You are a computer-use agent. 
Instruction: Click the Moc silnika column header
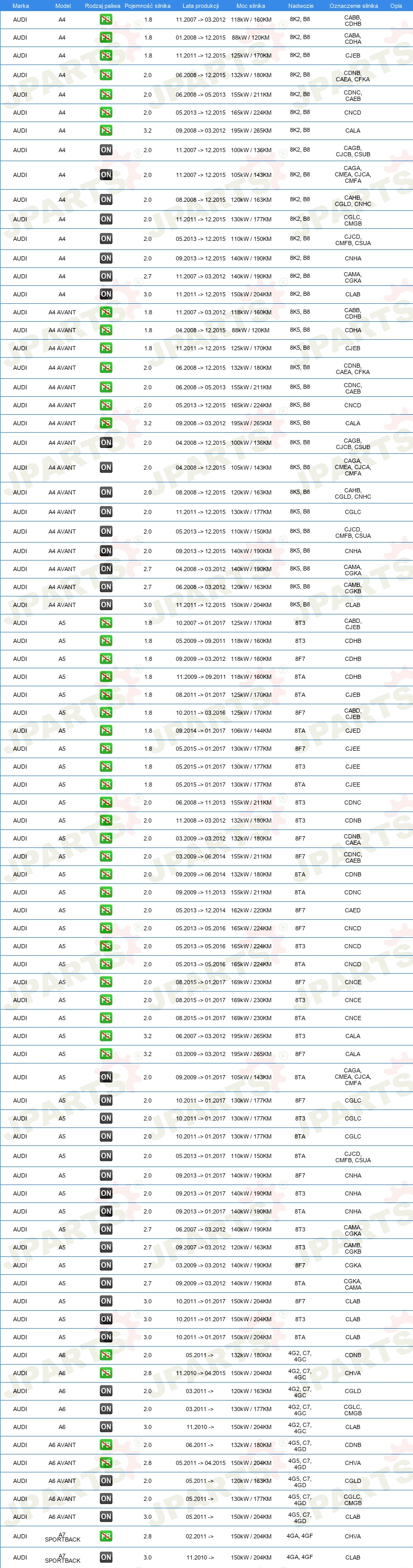point(250,6)
